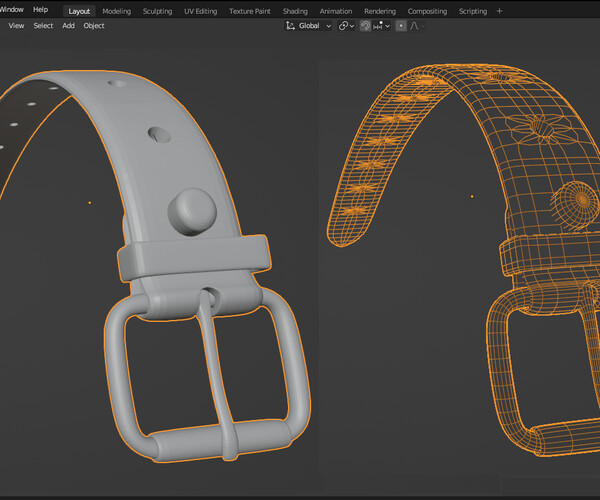The height and width of the screenshot is (500, 600).
Task: Add a new workspace with plus icon
Action: (x=499, y=11)
